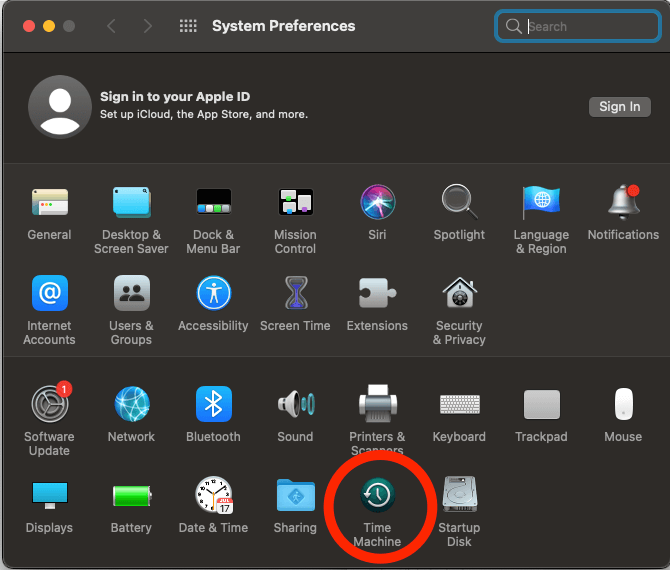Viewport: 670px width, 570px height.
Task: Open General preferences pane
Action: pos(49,203)
